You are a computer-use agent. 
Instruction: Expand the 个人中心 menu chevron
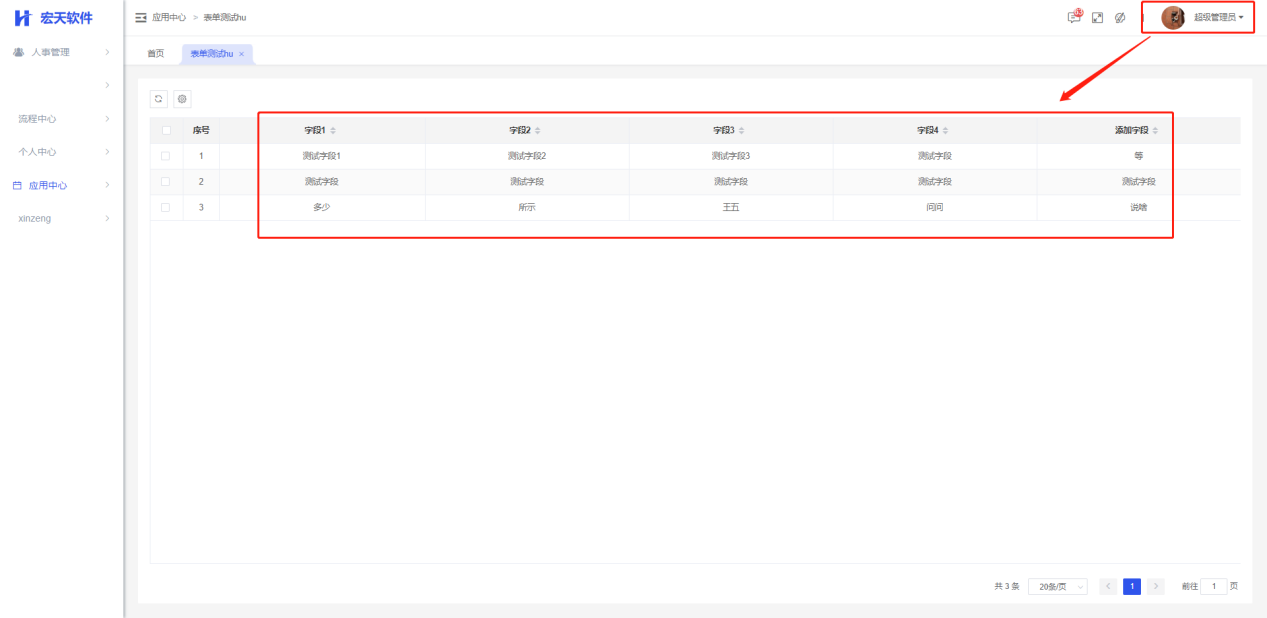pyautogui.click(x=107, y=152)
